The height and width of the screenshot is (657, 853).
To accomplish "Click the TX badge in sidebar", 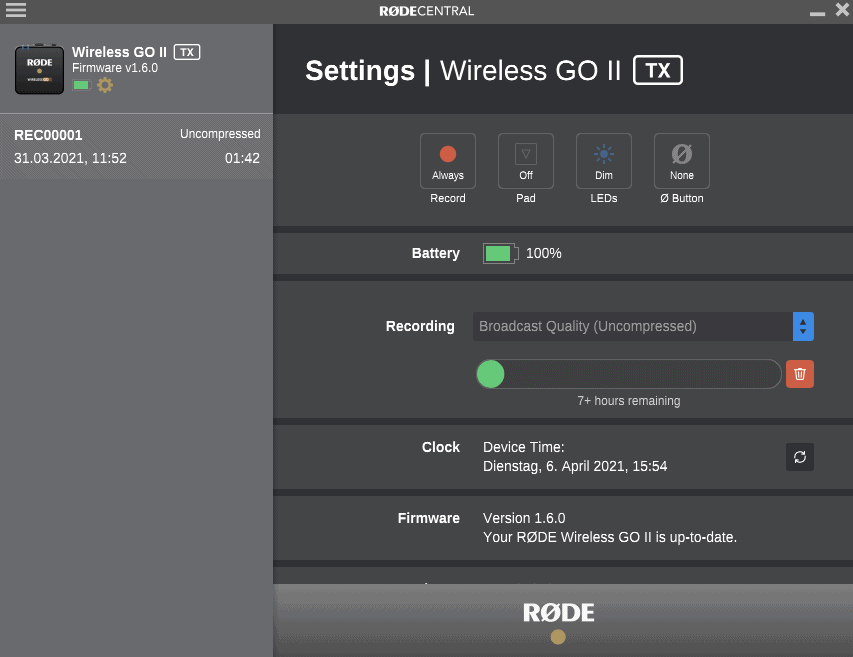I will point(187,52).
